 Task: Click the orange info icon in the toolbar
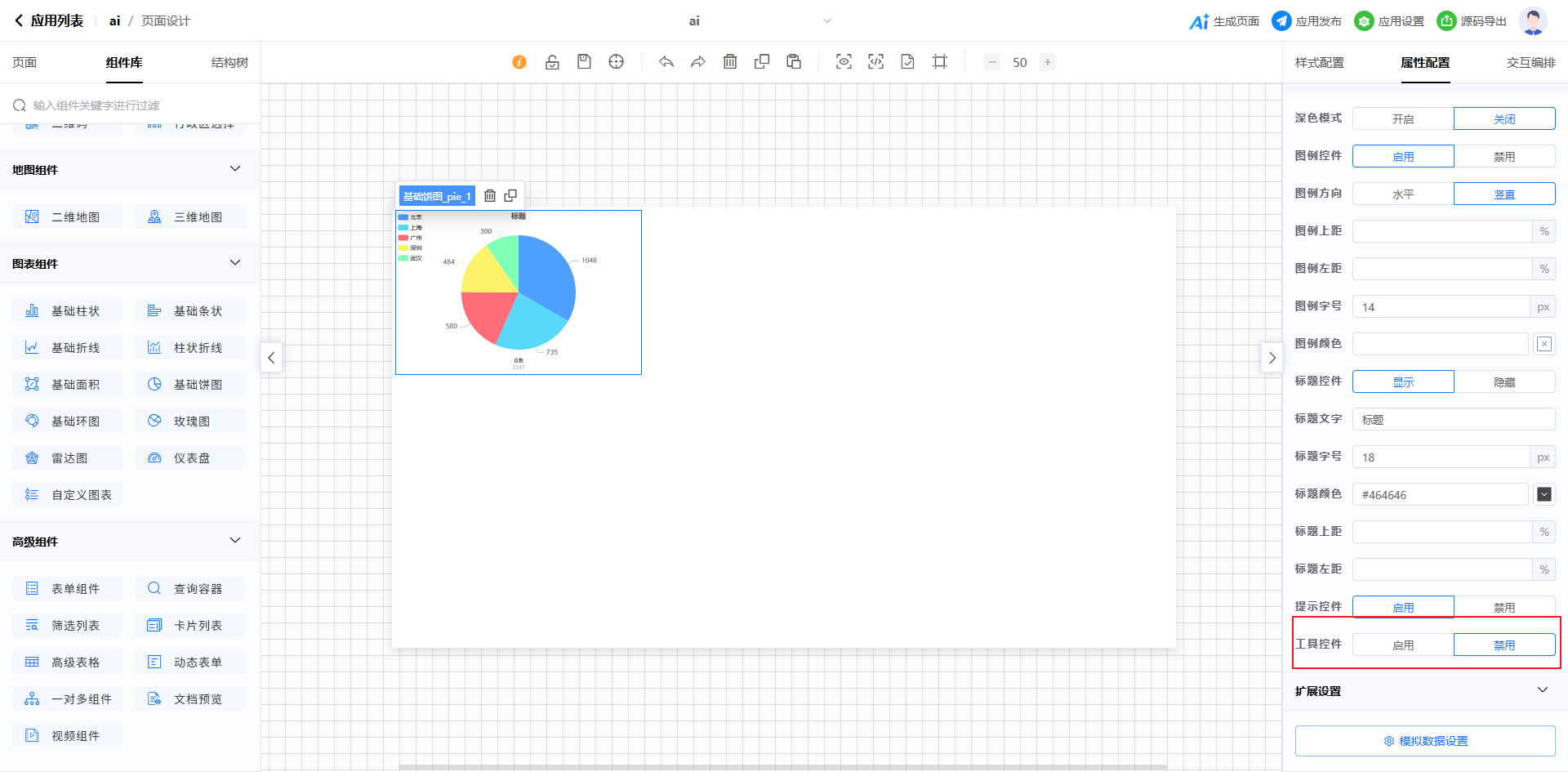(x=519, y=62)
